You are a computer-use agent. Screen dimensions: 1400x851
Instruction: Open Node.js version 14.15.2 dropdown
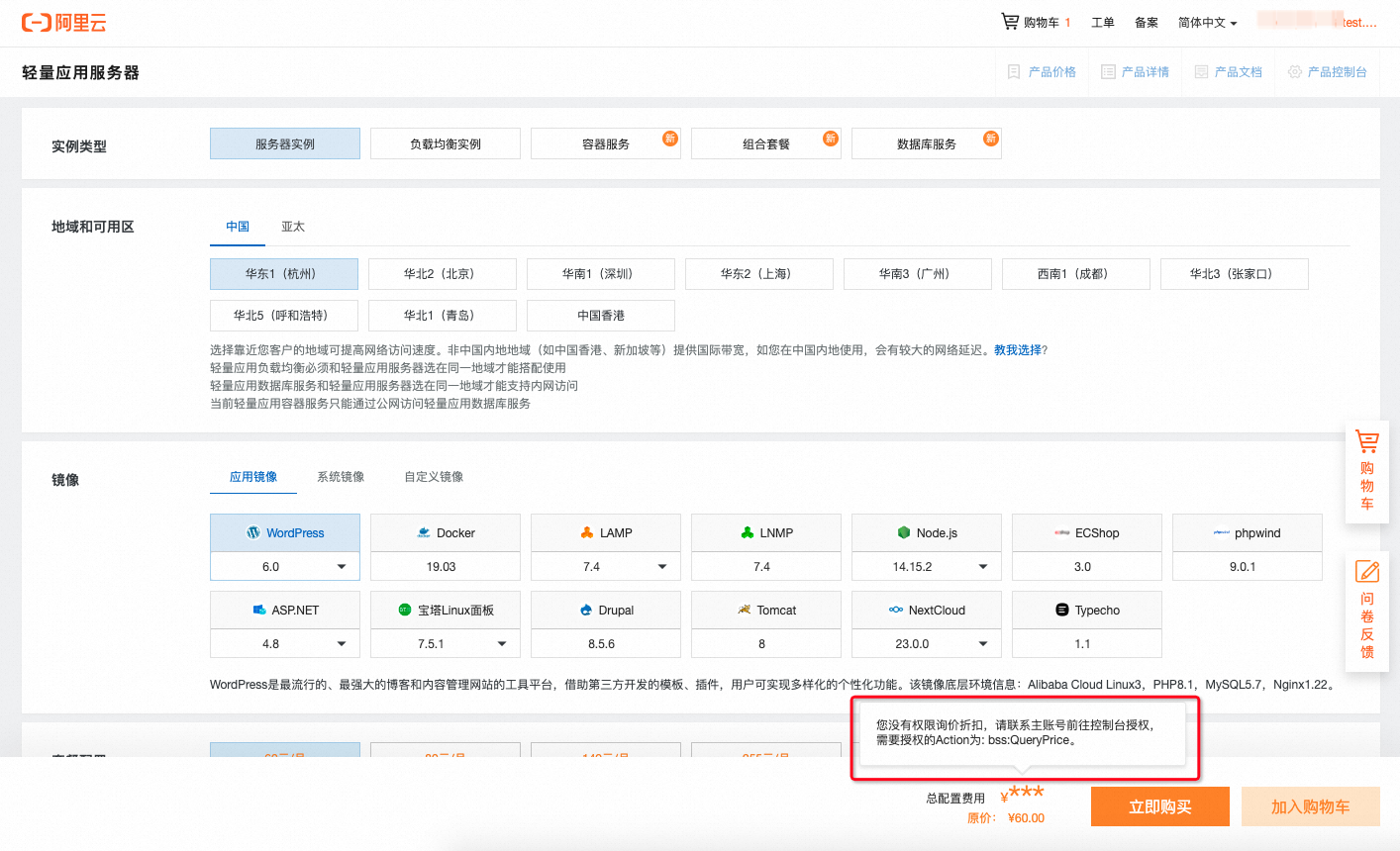coord(927,567)
